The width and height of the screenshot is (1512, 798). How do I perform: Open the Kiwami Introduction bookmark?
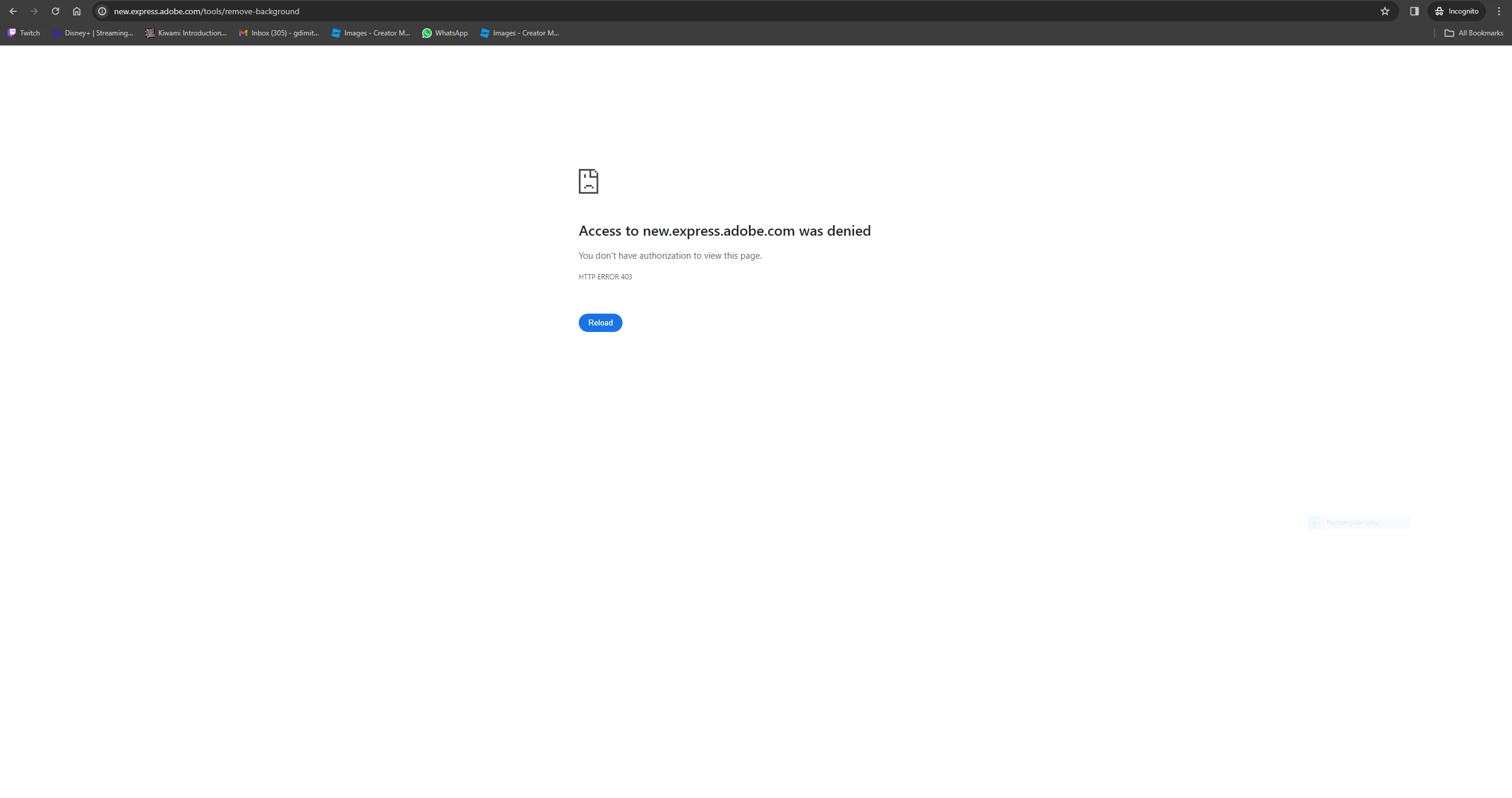tap(186, 33)
